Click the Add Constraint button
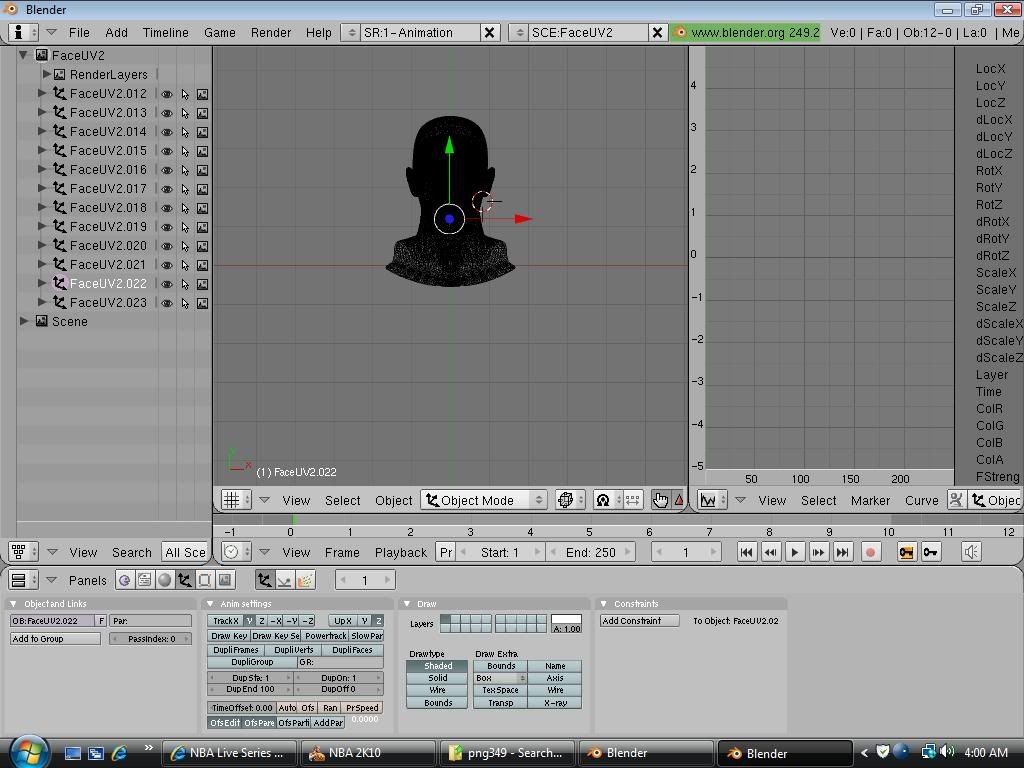 point(639,621)
